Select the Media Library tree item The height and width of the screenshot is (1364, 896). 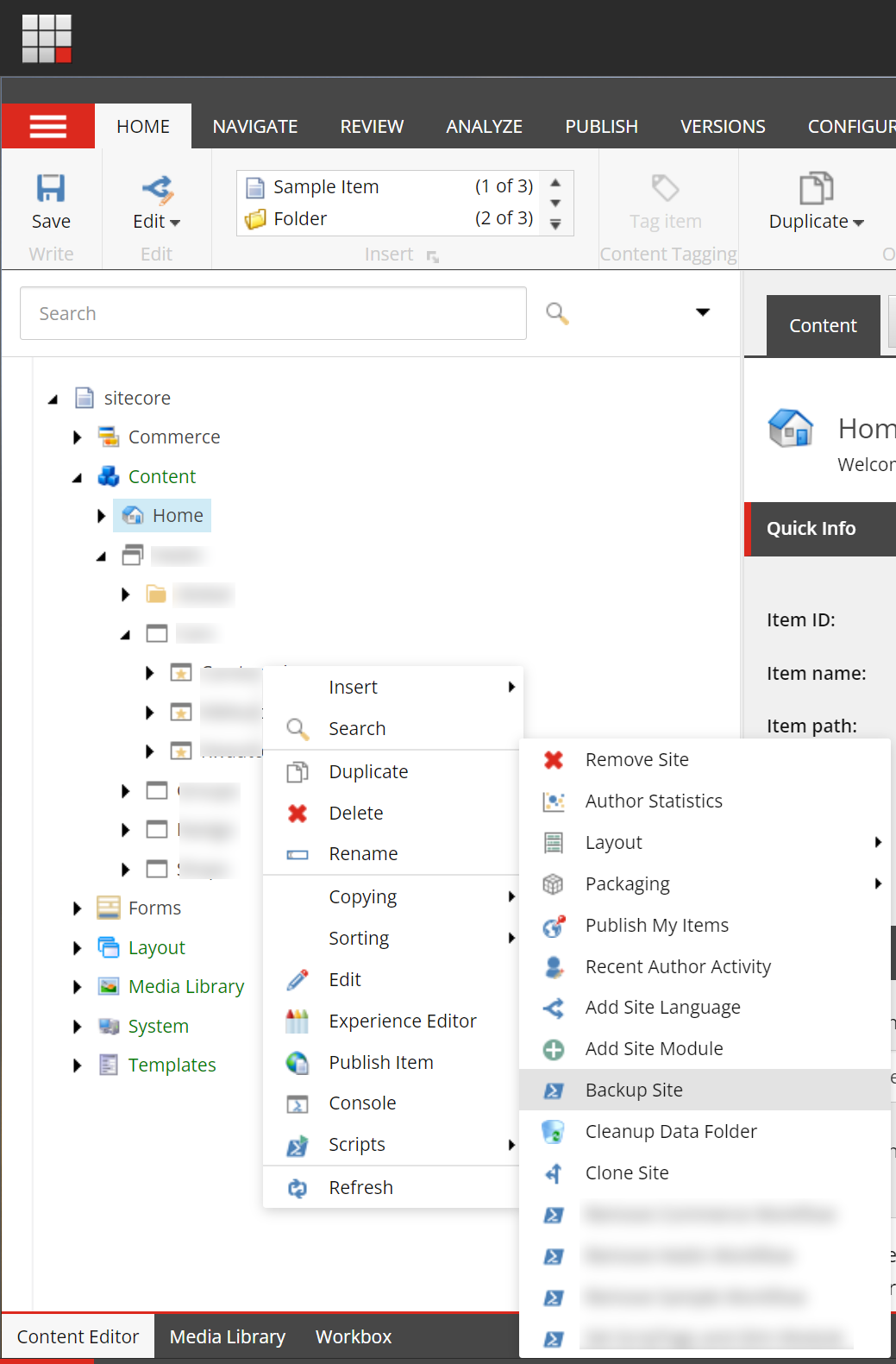tap(186, 987)
